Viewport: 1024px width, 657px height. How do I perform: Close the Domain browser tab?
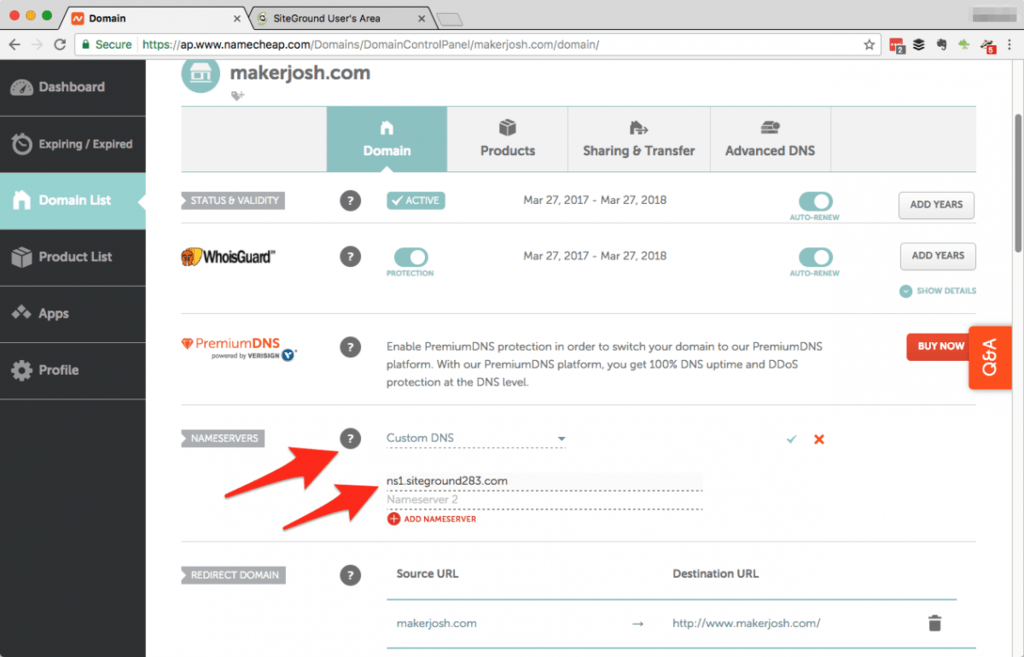(237, 18)
